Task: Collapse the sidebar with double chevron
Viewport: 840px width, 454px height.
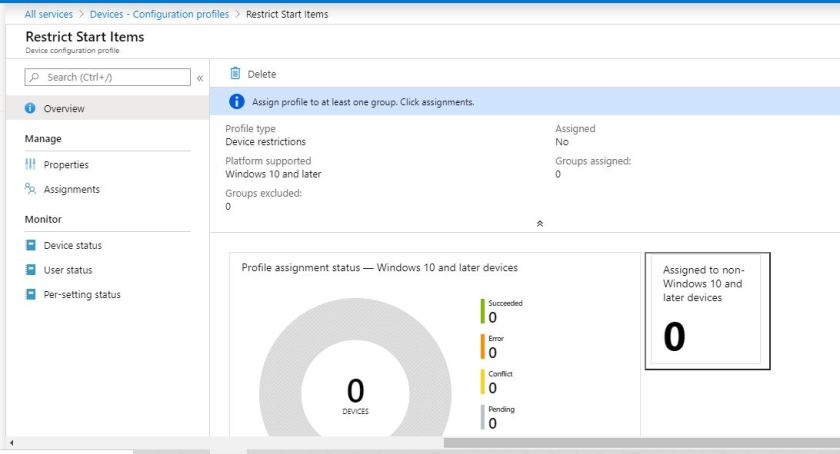Action: click(199, 77)
